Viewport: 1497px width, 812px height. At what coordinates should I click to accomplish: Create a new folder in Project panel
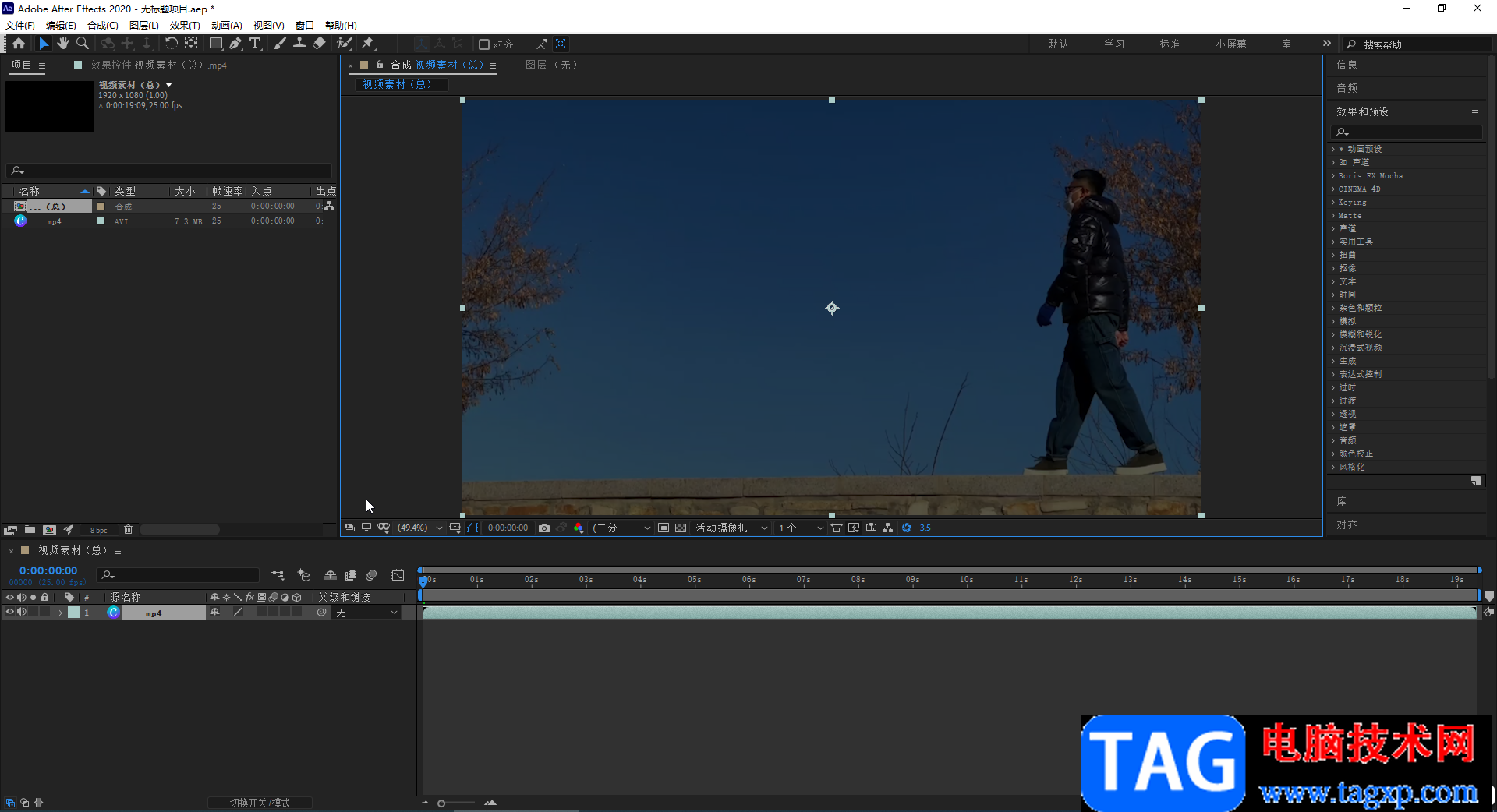point(30,530)
